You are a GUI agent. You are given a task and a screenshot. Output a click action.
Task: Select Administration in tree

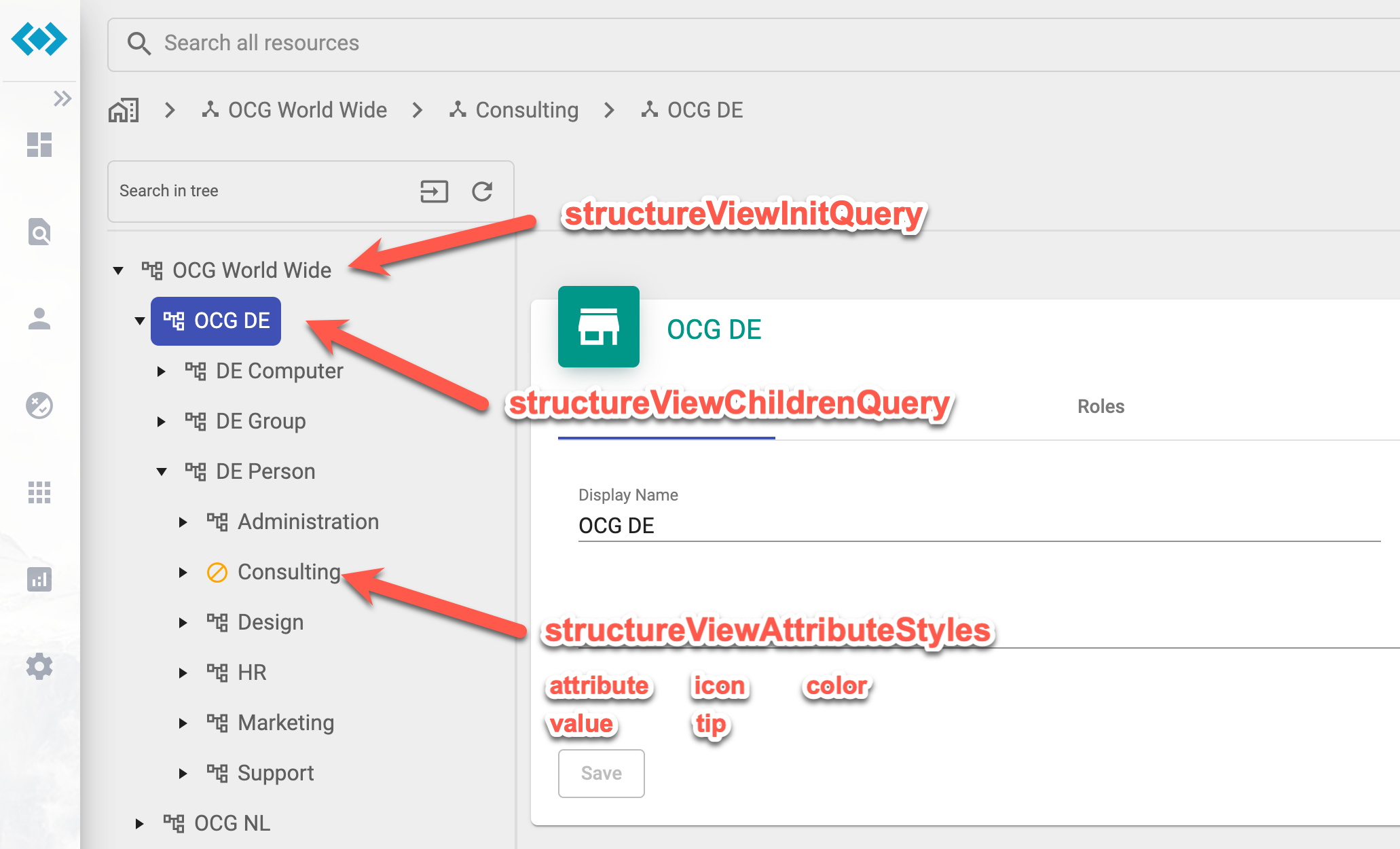coord(308,522)
